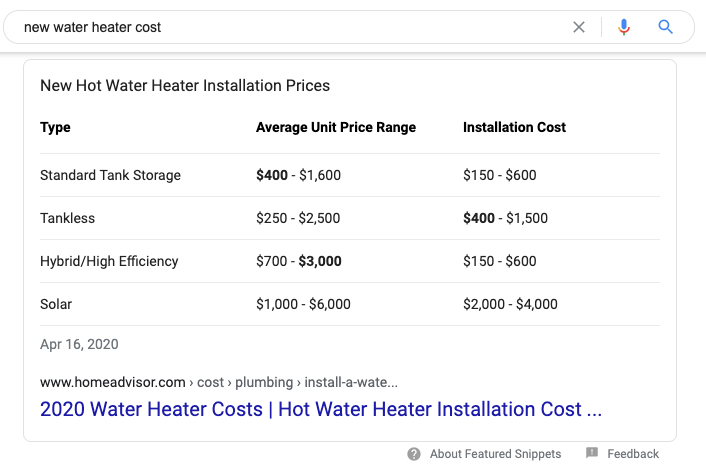The height and width of the screenshot is (469, 706).
Task: Open About Featured Snippets link
Action: coord(496,454)
